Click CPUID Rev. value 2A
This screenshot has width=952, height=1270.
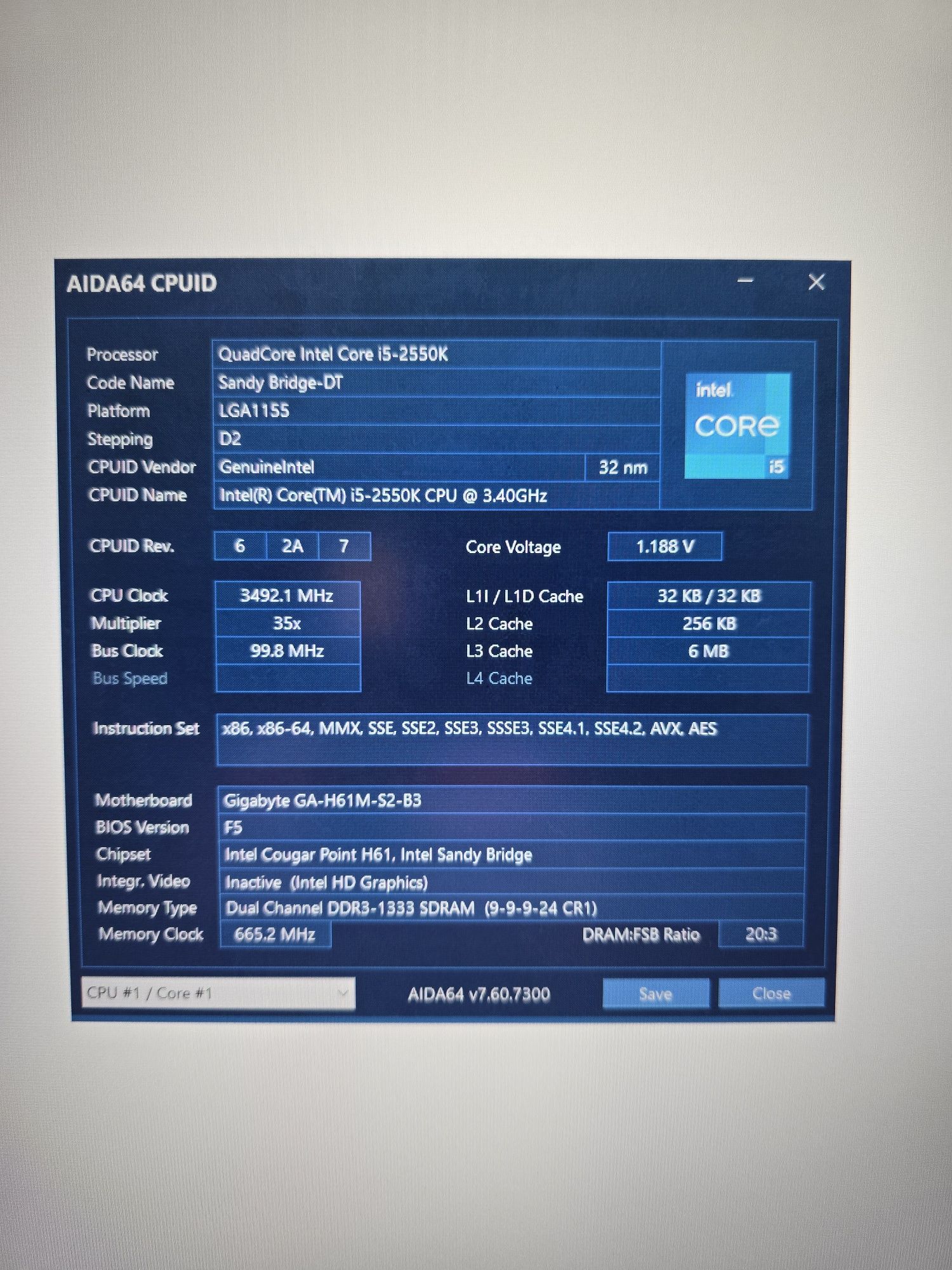click(x=292, y=546)
